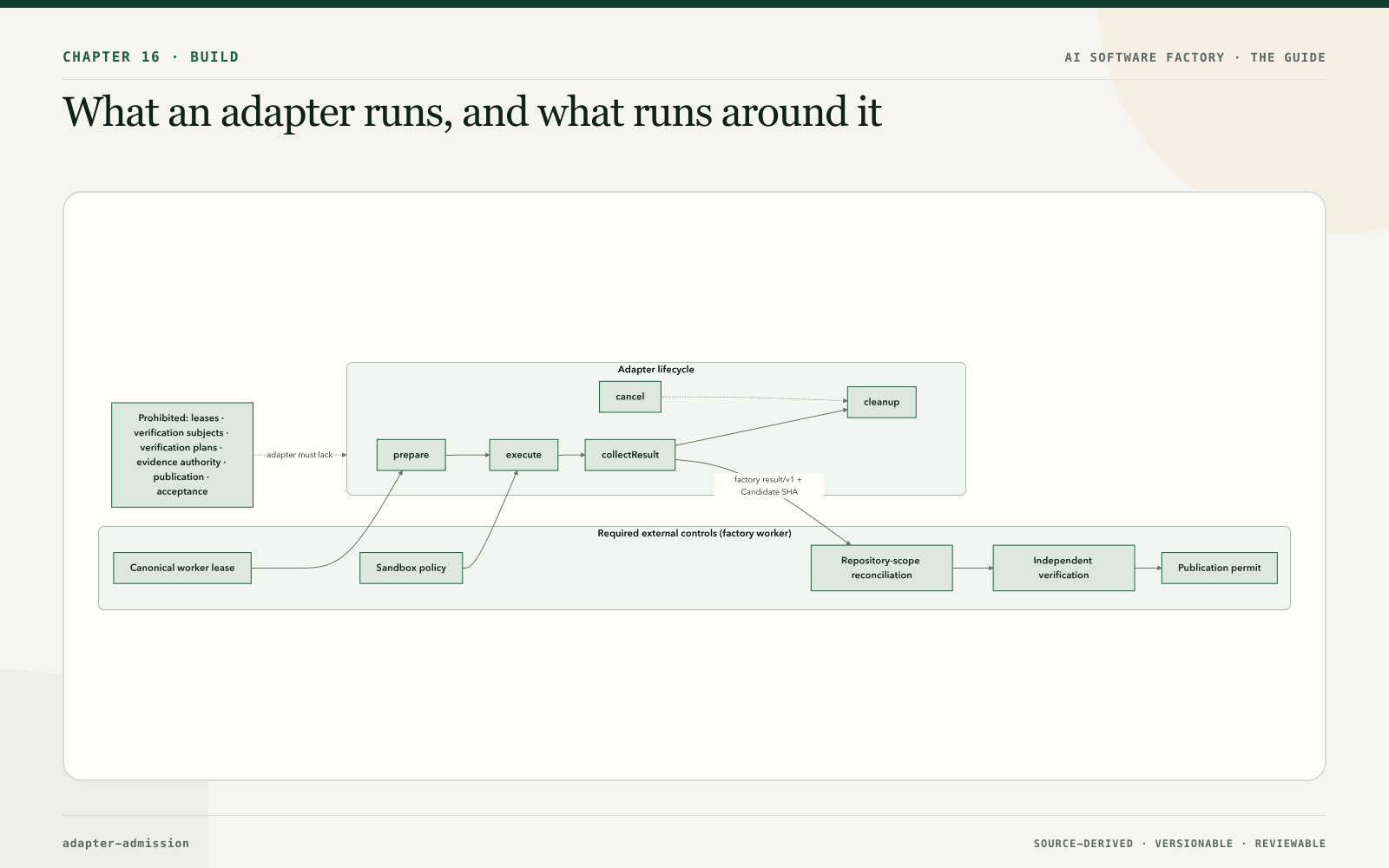
Task: Select the 'cancel' node
Action: pyautogui.click(x=630, y=397)
